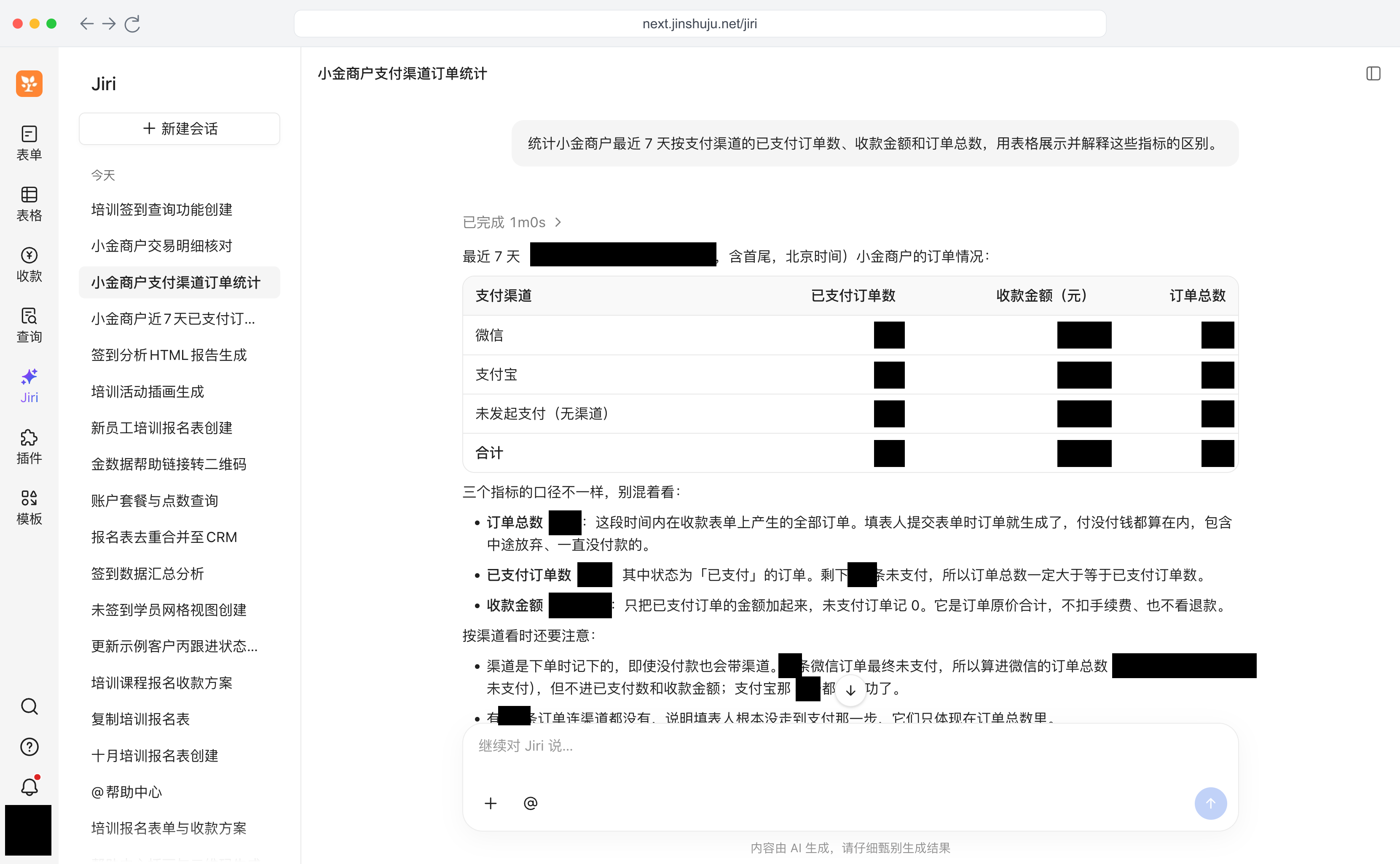The width and height of the screenshot is (1400, 864).
Task: Open conversation 报名表去重合并至 CRM
Action: click(x=180, y=537)
